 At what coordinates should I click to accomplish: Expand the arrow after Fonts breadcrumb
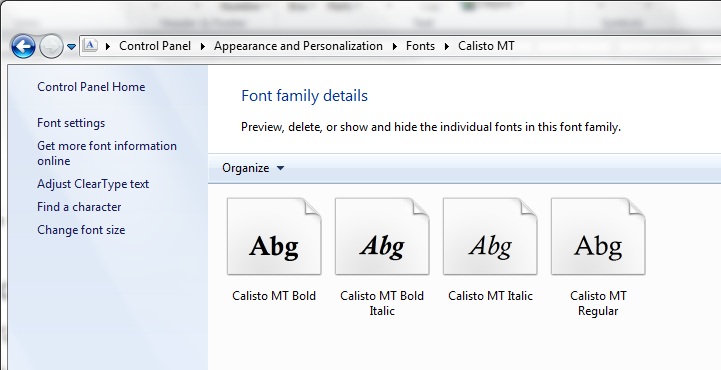click(446, 46)
